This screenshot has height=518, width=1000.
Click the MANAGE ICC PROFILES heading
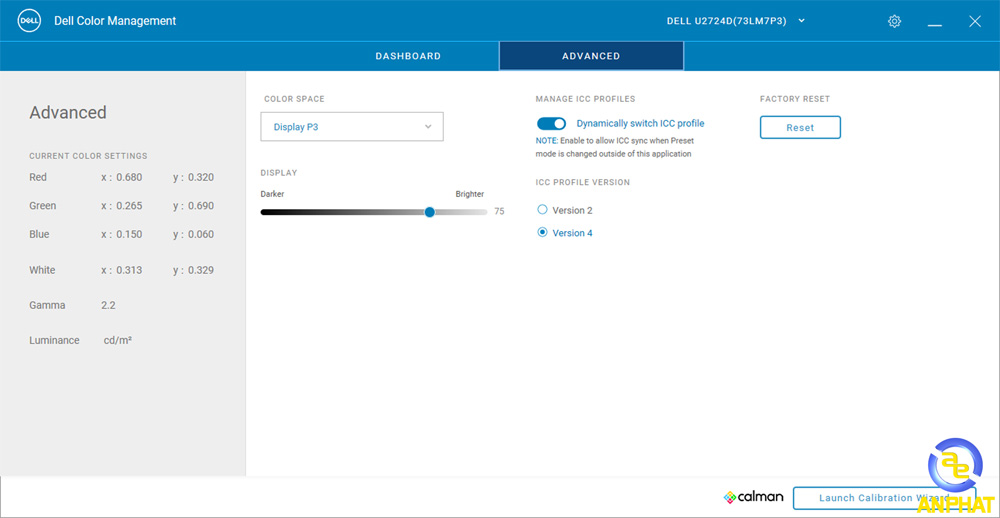point(585,99)
